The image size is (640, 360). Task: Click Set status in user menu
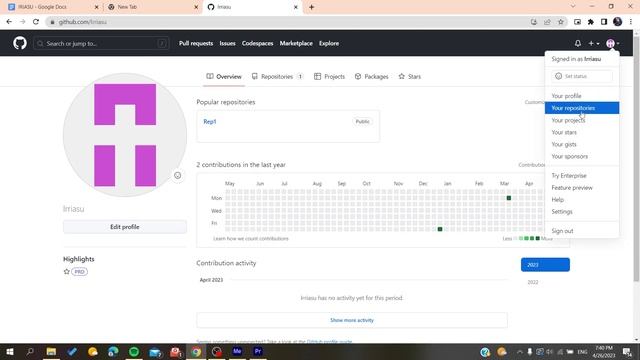pos(582,76)
